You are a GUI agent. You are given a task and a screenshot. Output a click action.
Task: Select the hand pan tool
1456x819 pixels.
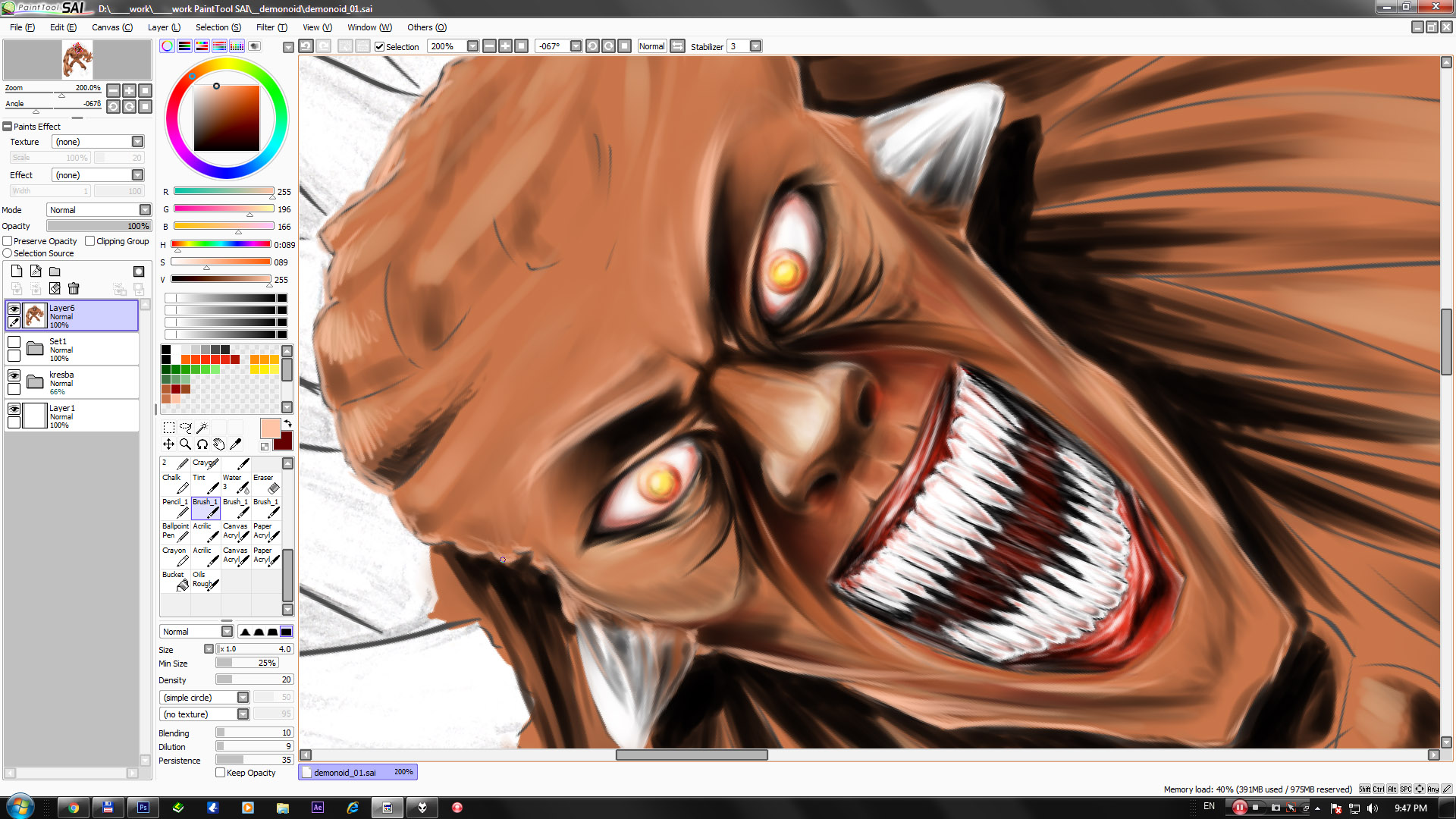click(x=218, y=444)
